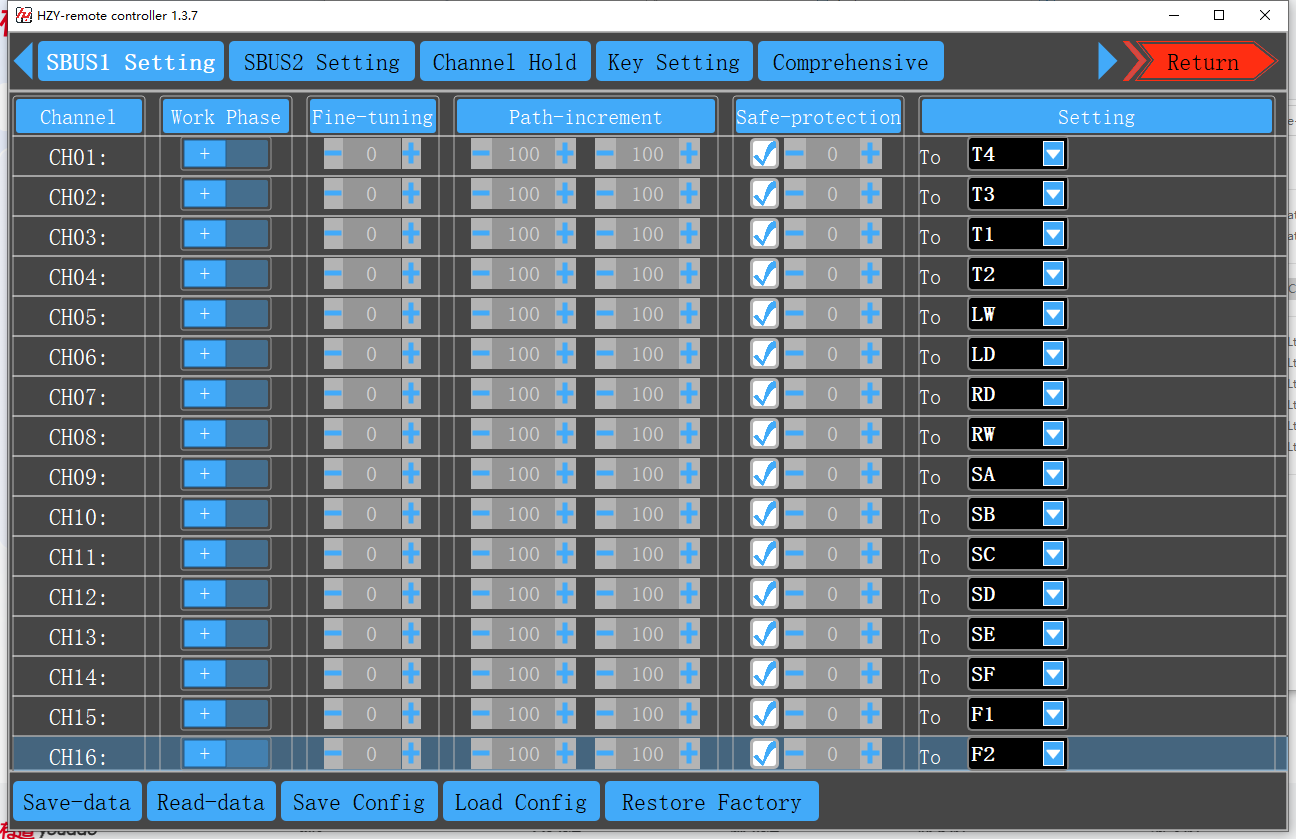The height and width of the screenshot is (839, 1296).
Task: Click the Restore Factory button
Action: 711,802
